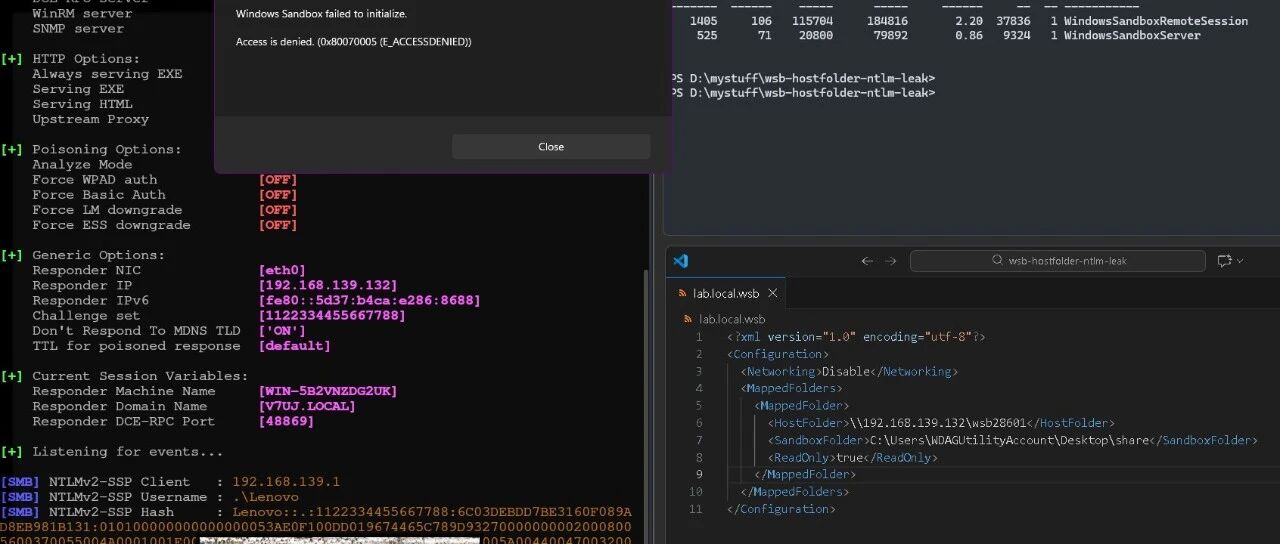Click the ReadOnly true line
The image size is (1280, 544).
point(853,457)
